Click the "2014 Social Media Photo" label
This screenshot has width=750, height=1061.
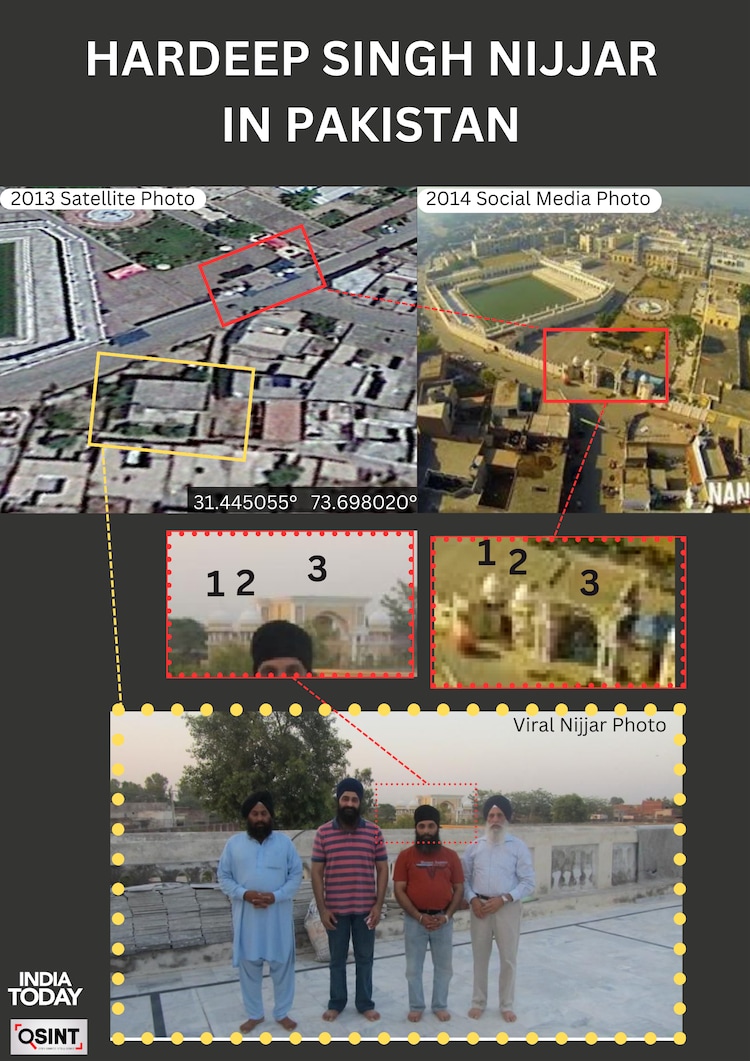(538, 199)
